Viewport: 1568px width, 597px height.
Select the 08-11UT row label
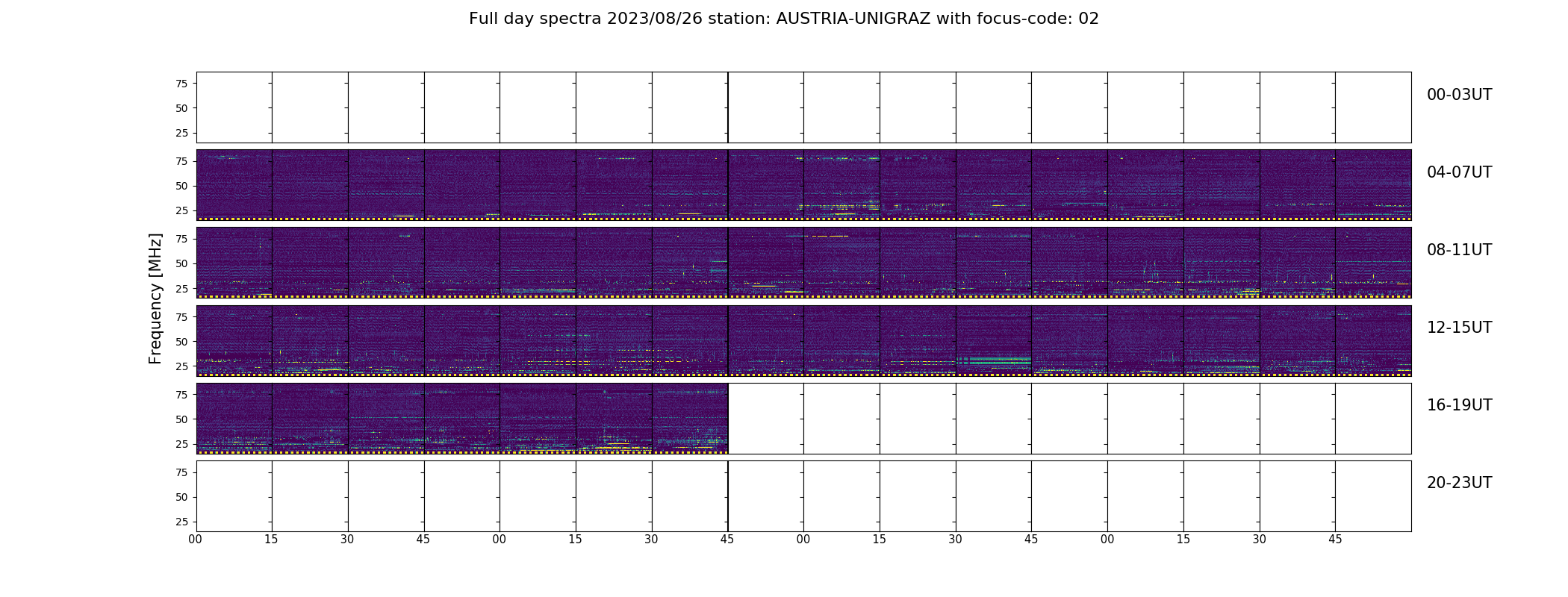coord(1458,250)
